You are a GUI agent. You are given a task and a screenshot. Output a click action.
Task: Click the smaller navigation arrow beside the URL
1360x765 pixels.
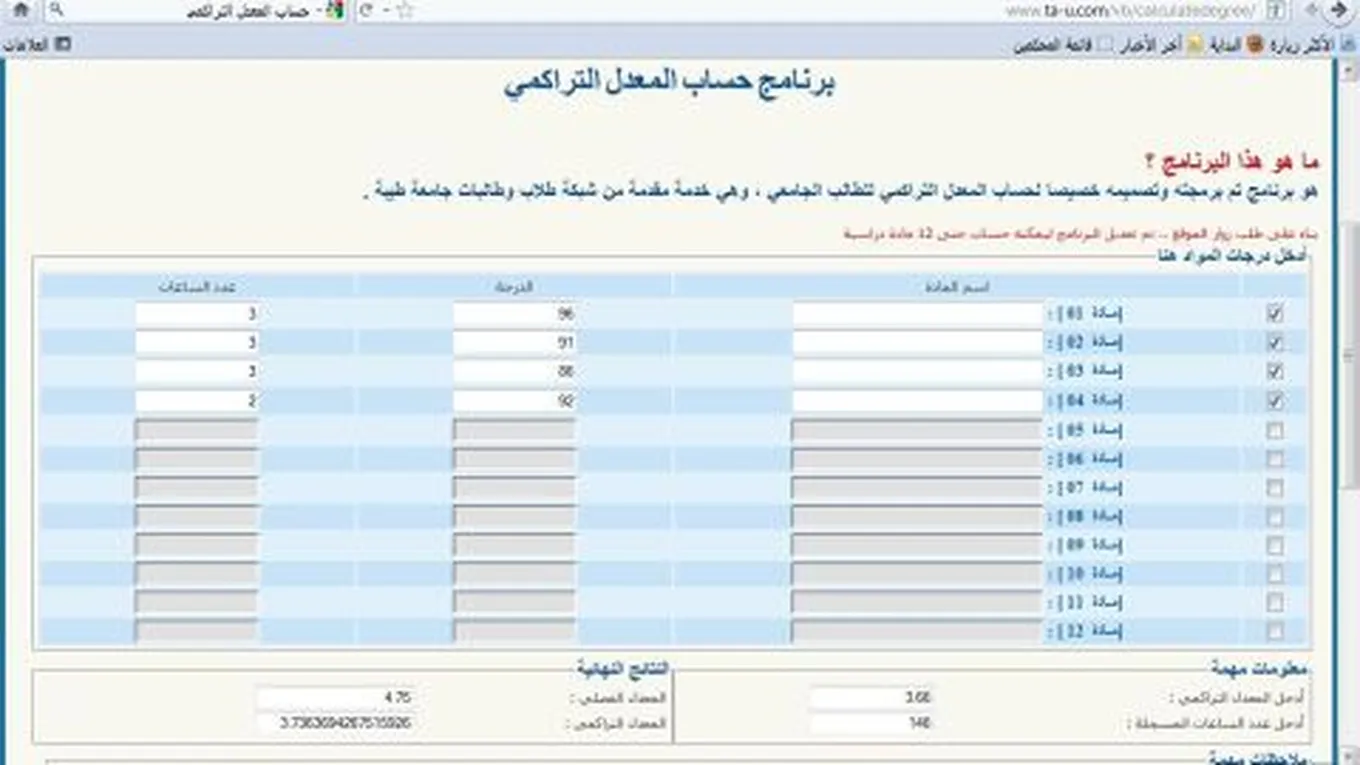click(1309, 11)
